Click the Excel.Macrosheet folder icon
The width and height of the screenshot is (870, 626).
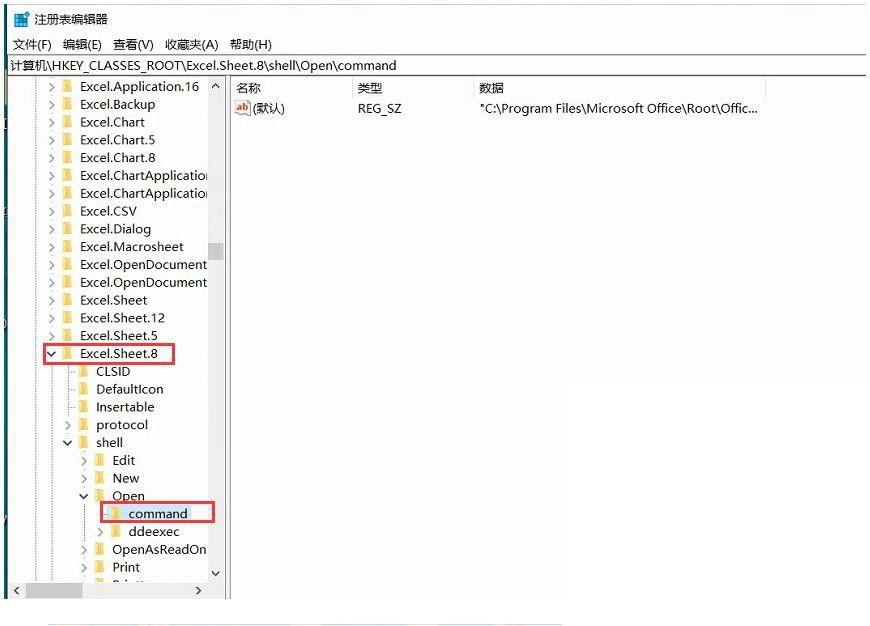click(68, 246)
